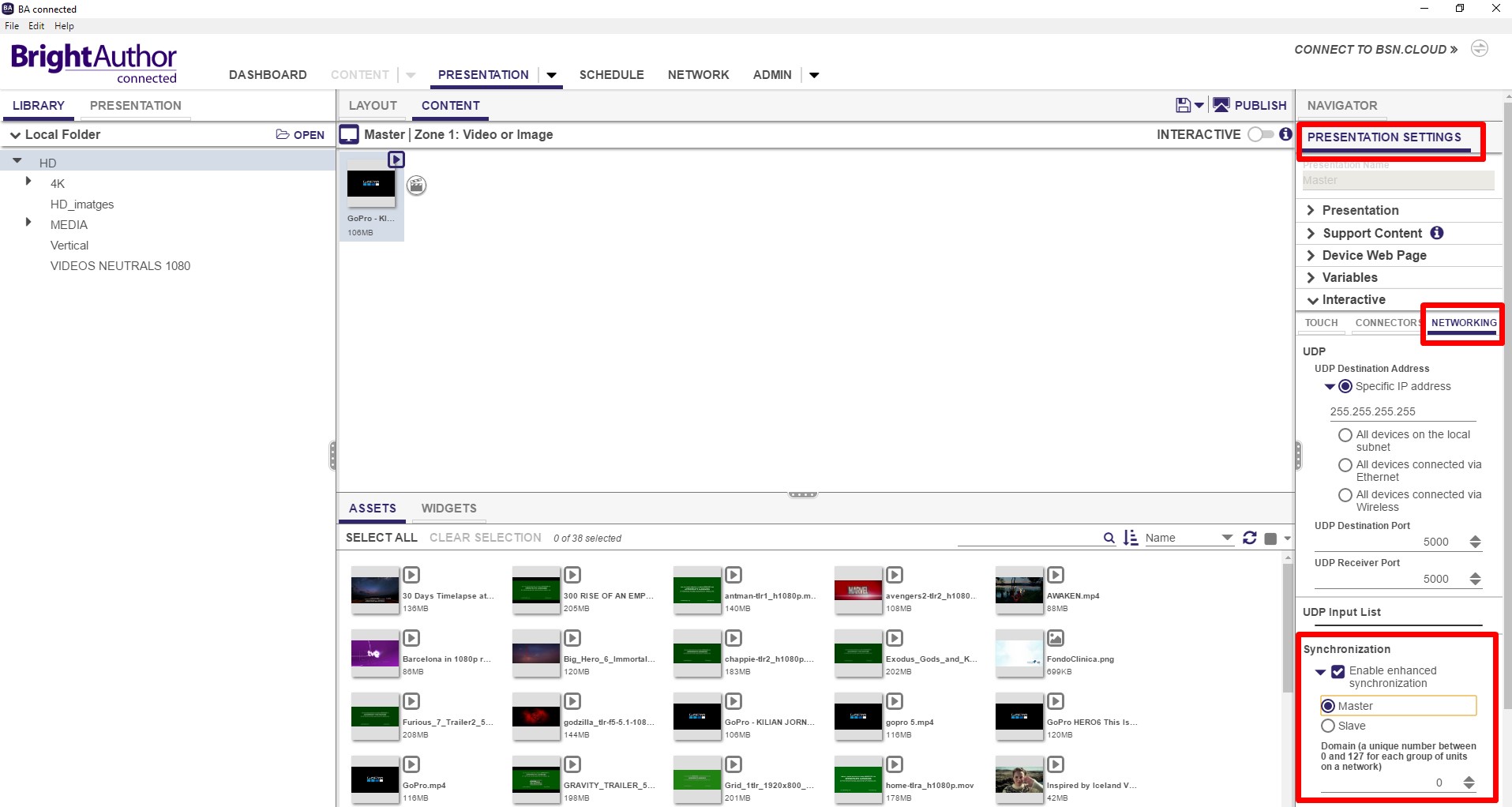Open the Name sort dropdown
The height and width of the screenshot is (807, 1512).
(x=1227, y=538)
